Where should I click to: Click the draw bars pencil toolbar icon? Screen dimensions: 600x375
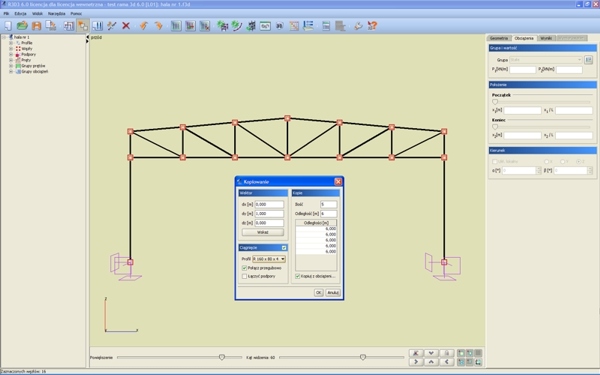(x=112, y=26)
